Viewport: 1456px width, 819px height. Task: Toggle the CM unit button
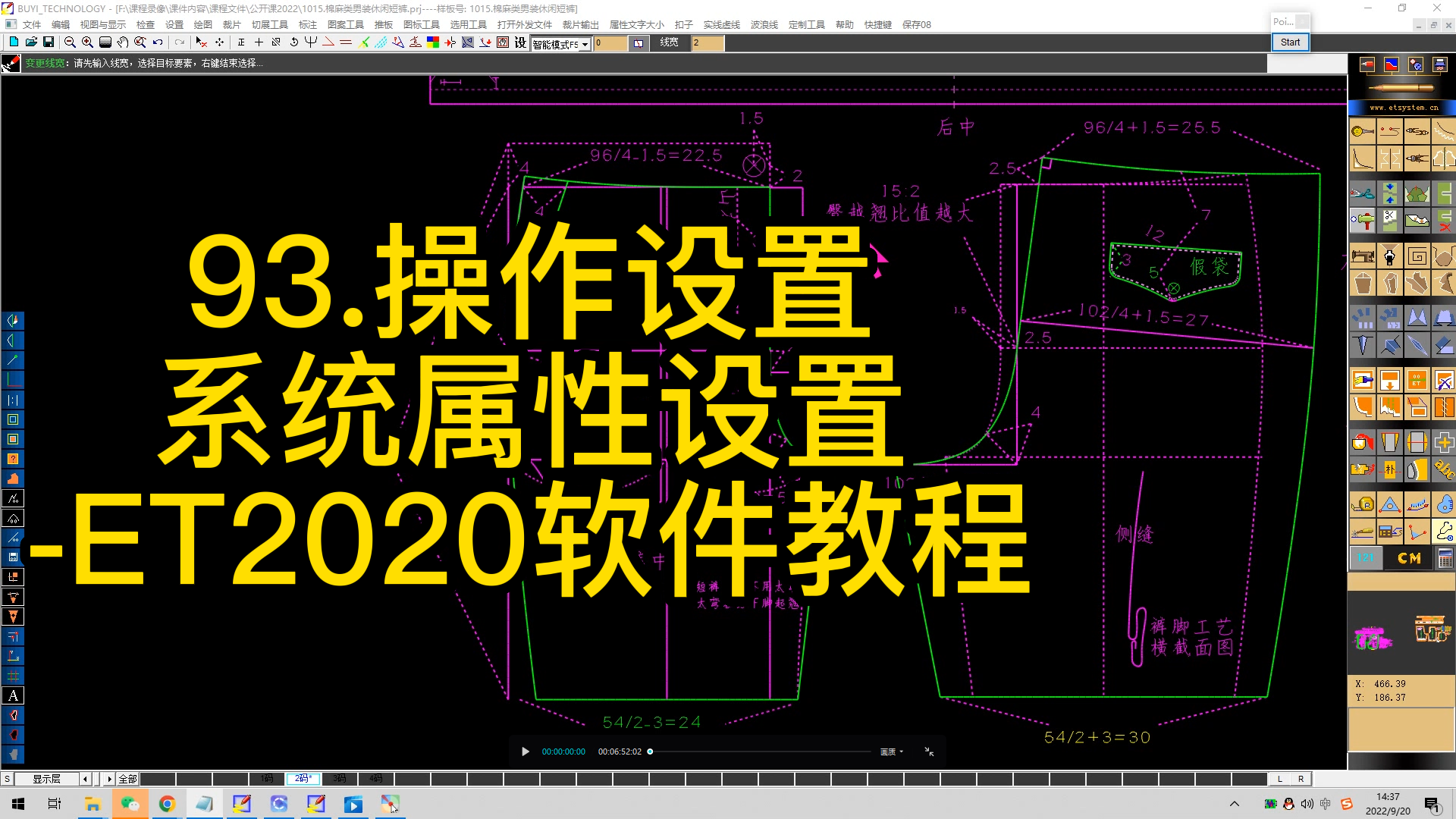click(x=1409, y=558)
